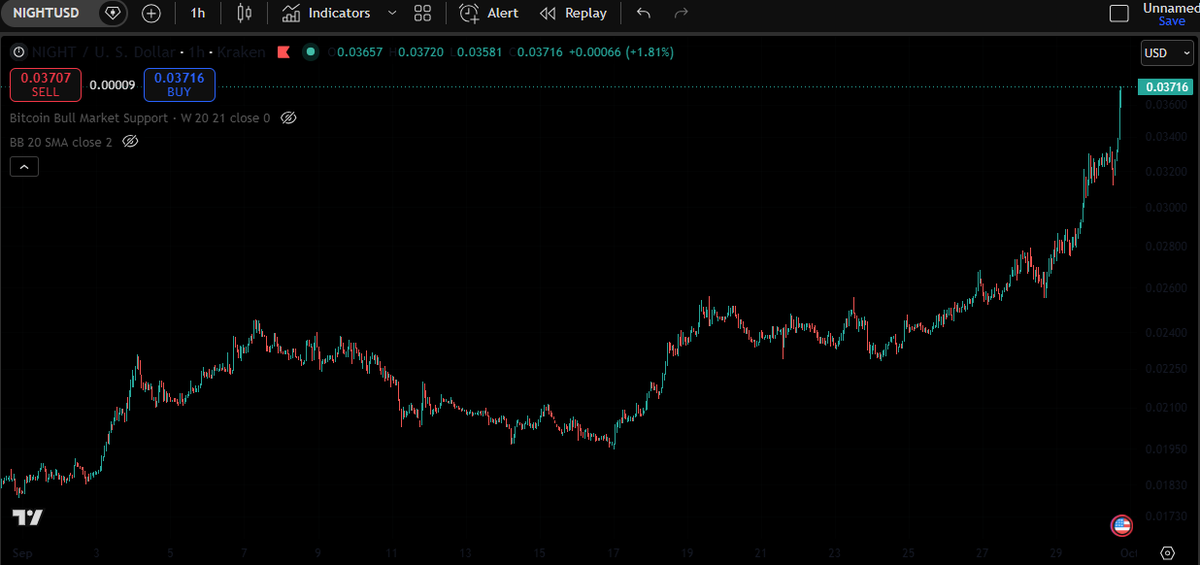Open the candlestick chart type menu
Image resolution: width=1200 pixels, height=565 pixels.
[x=245, y=13]
